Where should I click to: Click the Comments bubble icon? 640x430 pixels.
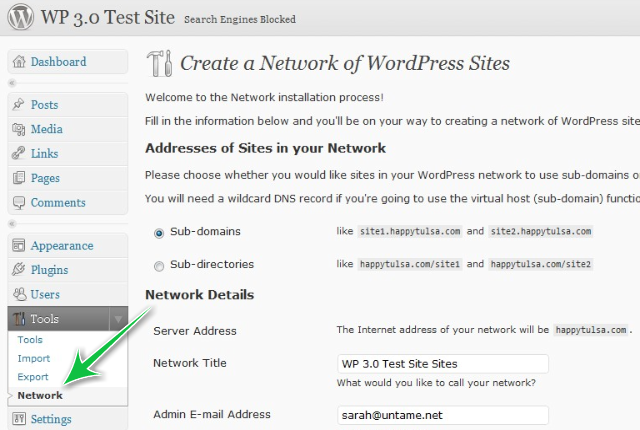click(18, 203)
